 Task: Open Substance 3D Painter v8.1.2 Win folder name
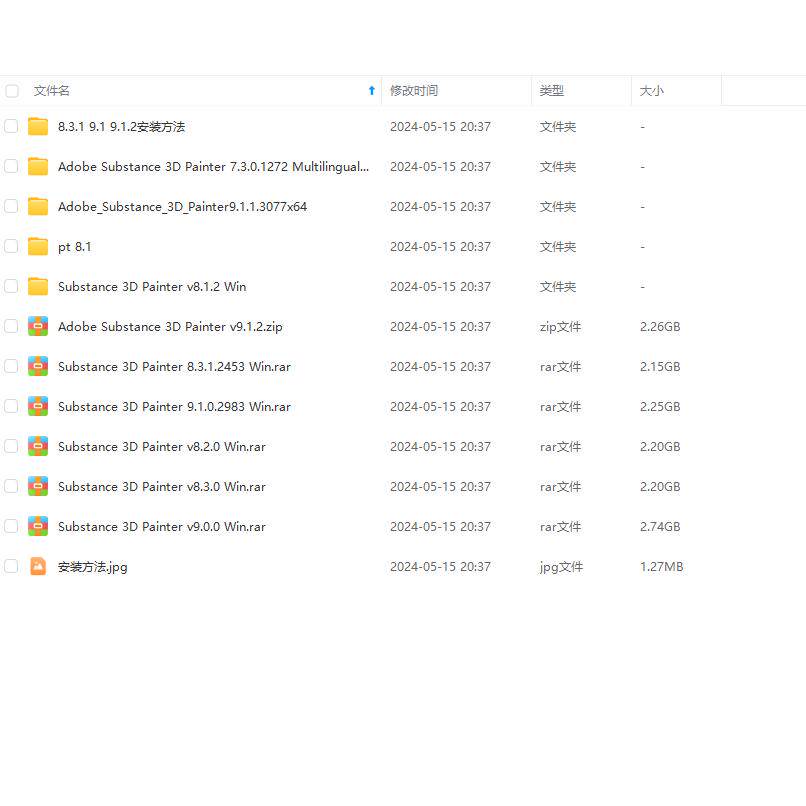pos(152,286)
